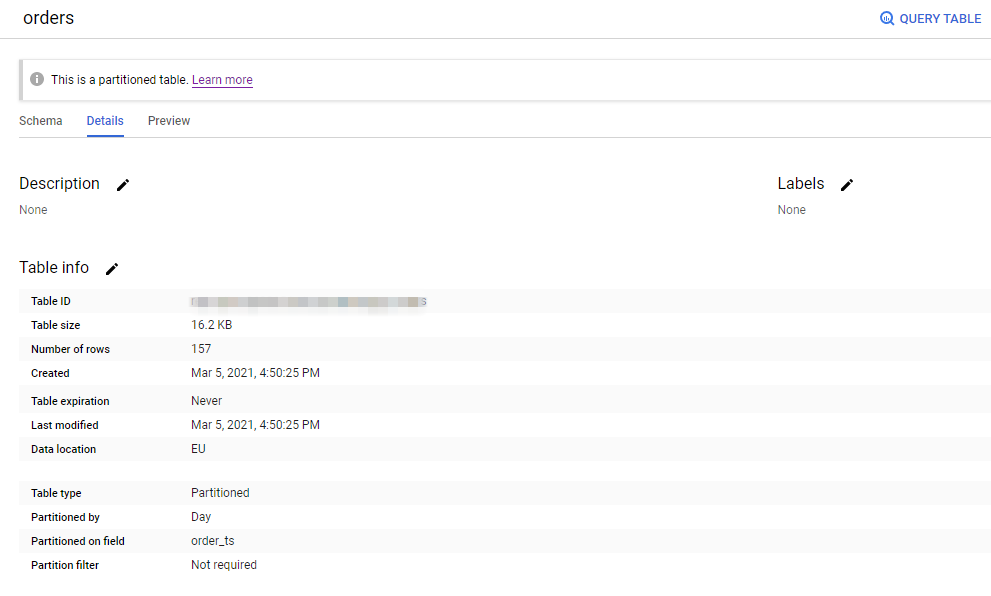The image size is (991, 596).
Task: Click the Table expiration value Never
Action: 206,401
